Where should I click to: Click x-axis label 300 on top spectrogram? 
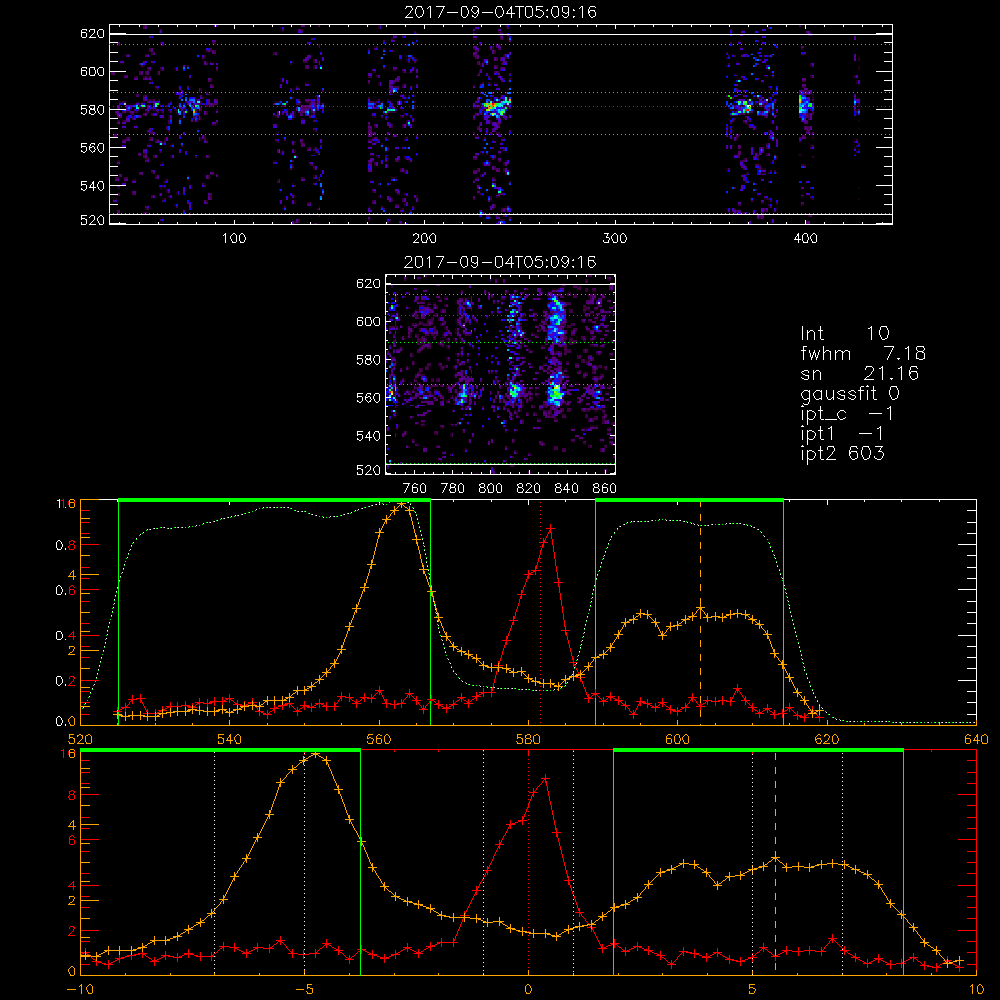tap(615, 239)
